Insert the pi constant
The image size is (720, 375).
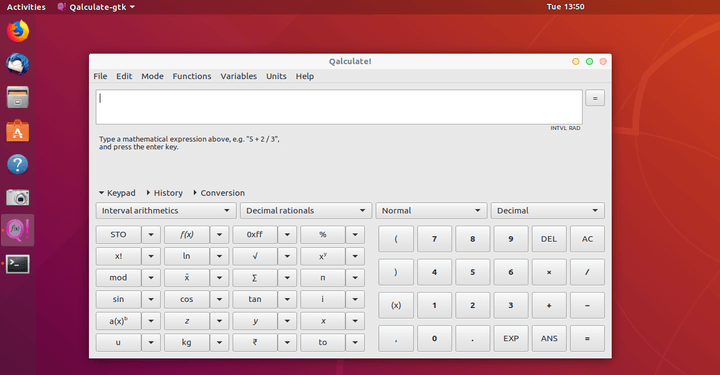[x=323, y=278]
